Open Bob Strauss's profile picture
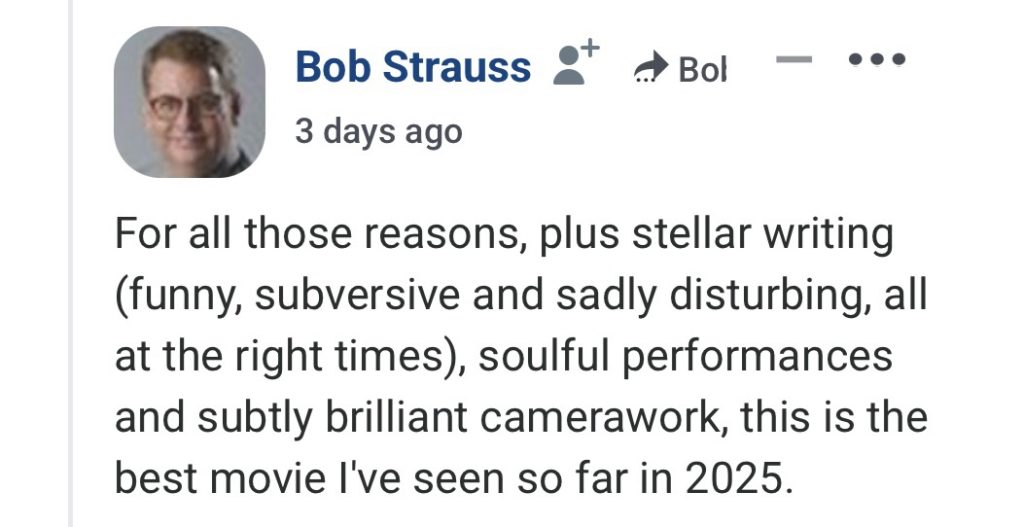 (189, 102)
